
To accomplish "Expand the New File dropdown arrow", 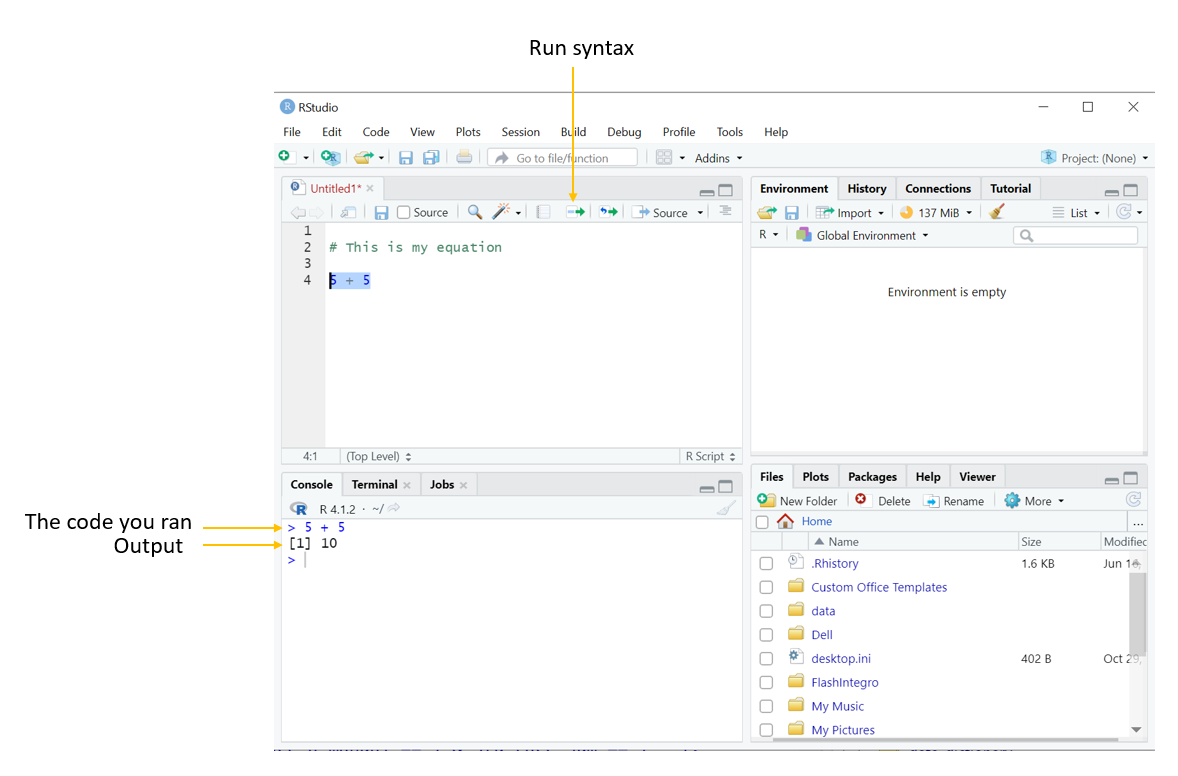I will coord(306,158).
